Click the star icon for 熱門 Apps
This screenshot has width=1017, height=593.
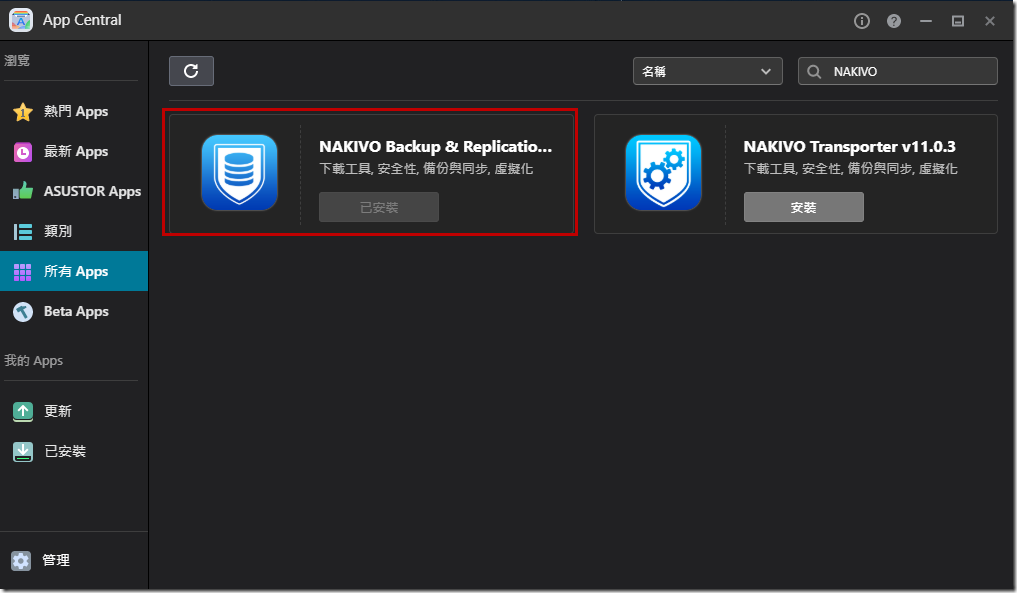click(x=23, y=112)
